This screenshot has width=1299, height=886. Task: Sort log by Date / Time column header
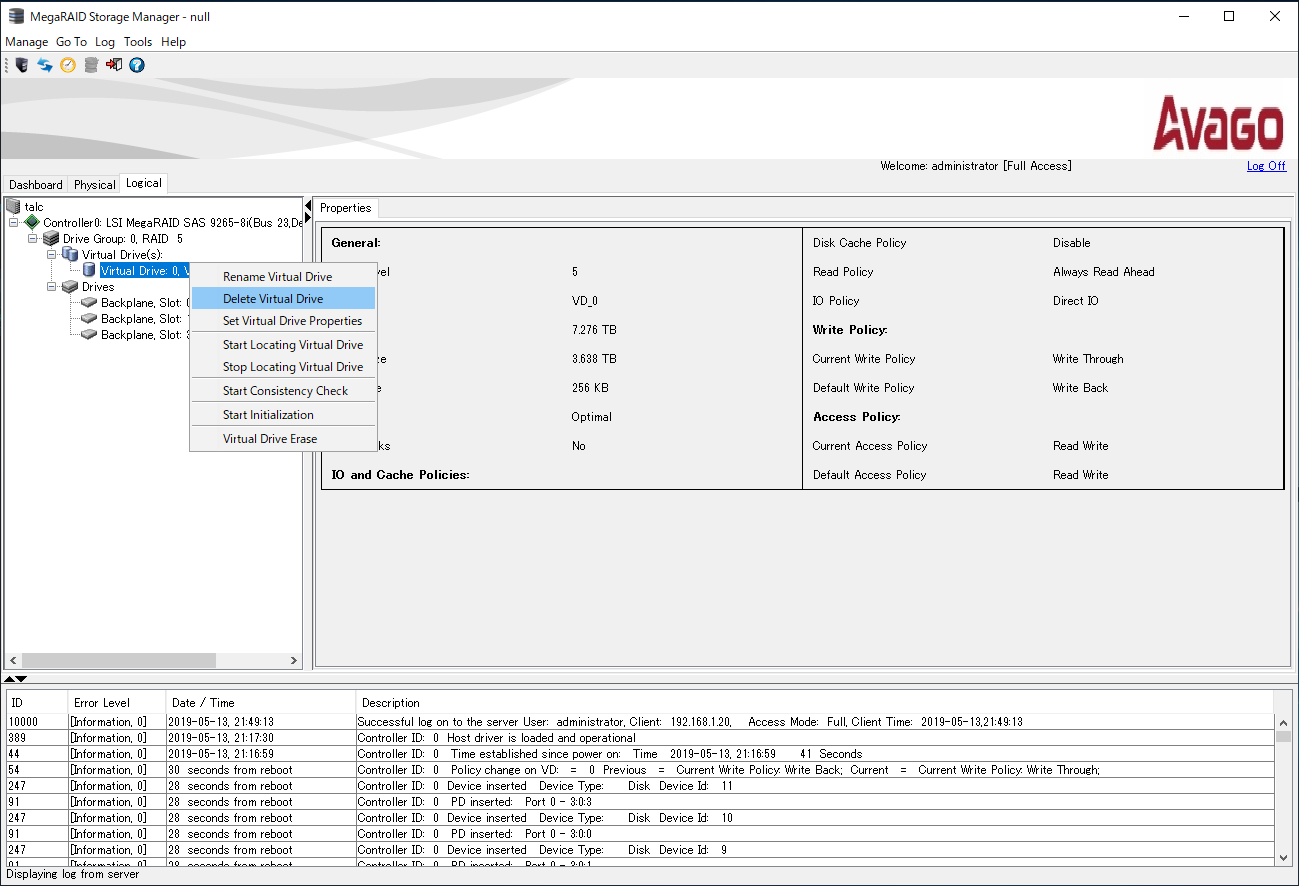click(261, 703)
